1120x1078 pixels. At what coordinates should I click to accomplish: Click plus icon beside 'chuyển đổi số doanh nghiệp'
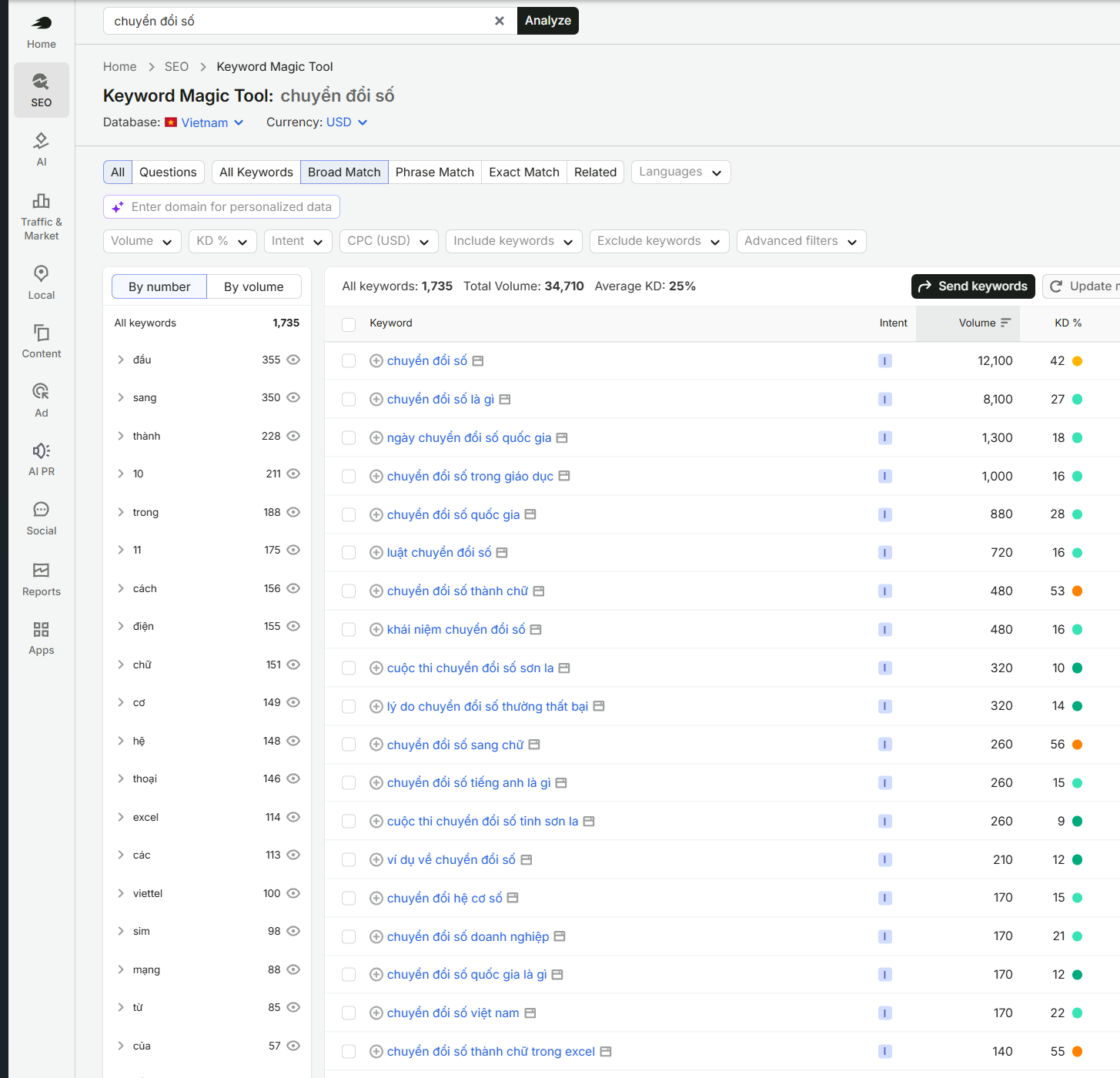(376, 936)
